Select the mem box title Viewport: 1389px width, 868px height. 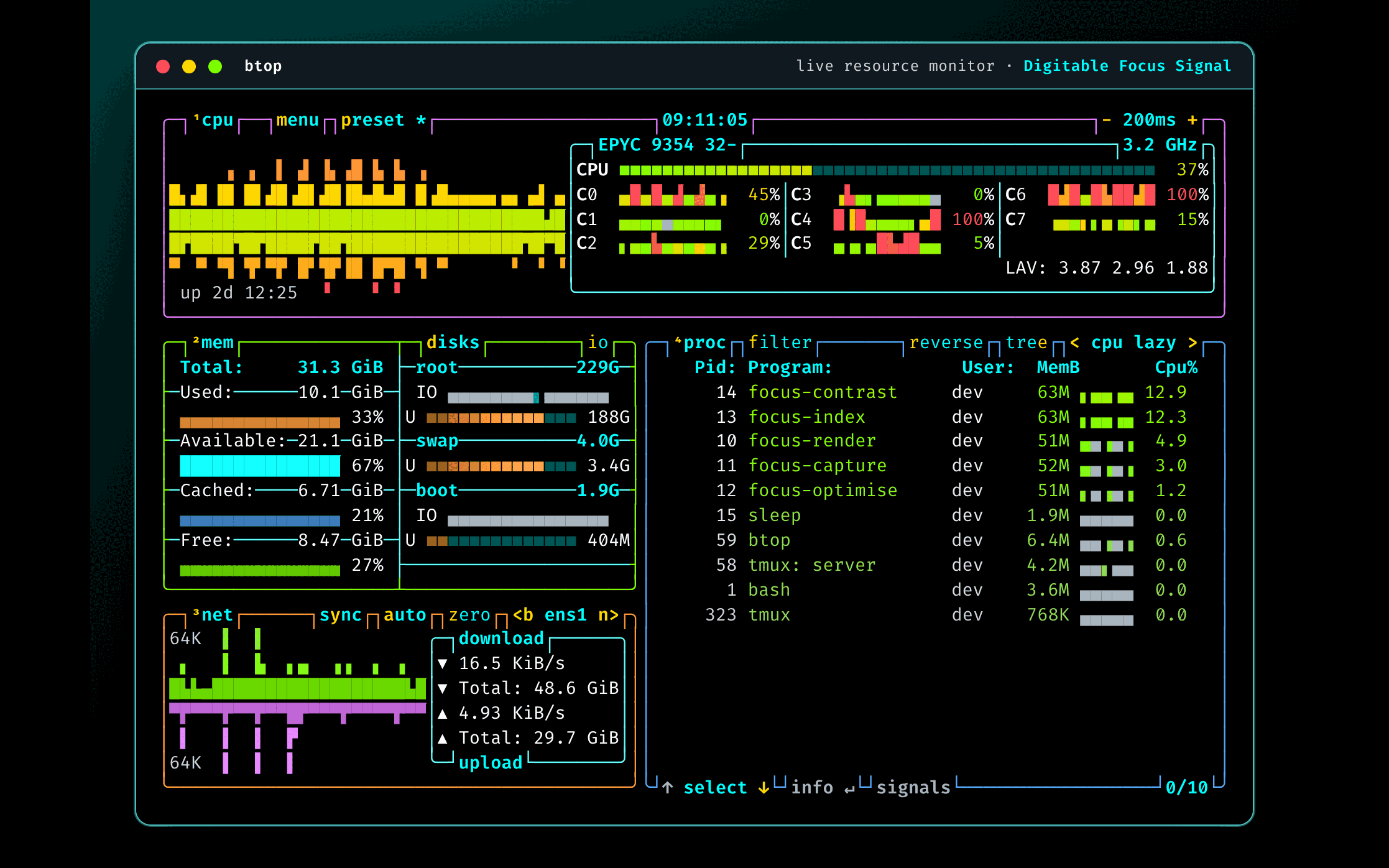pyautogui.click(x=213, y=343)
